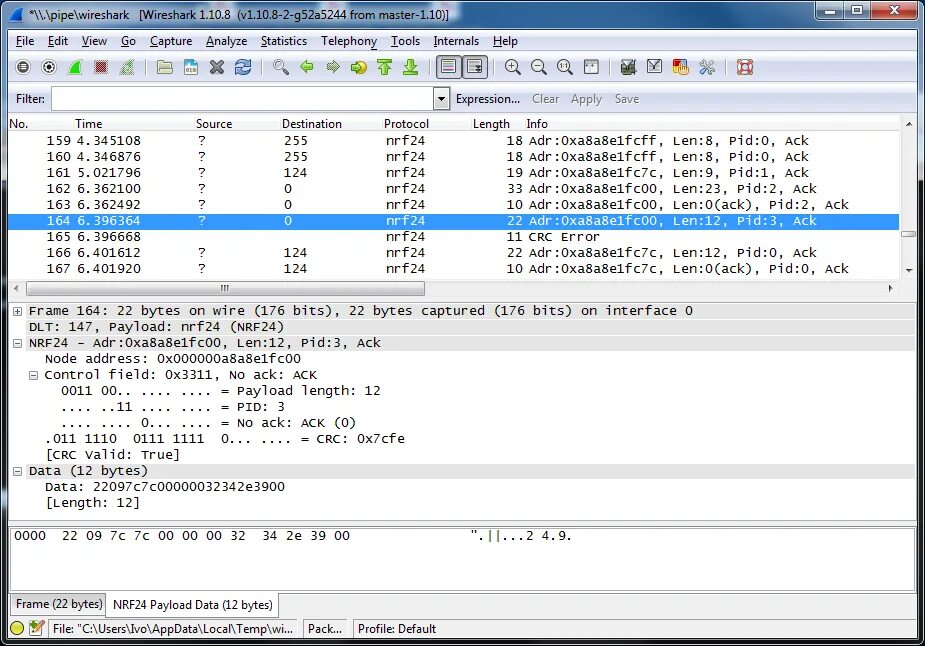This screenshot has width=925, height=646.
Task: Reload the current capture file
Action: [243, 67]
